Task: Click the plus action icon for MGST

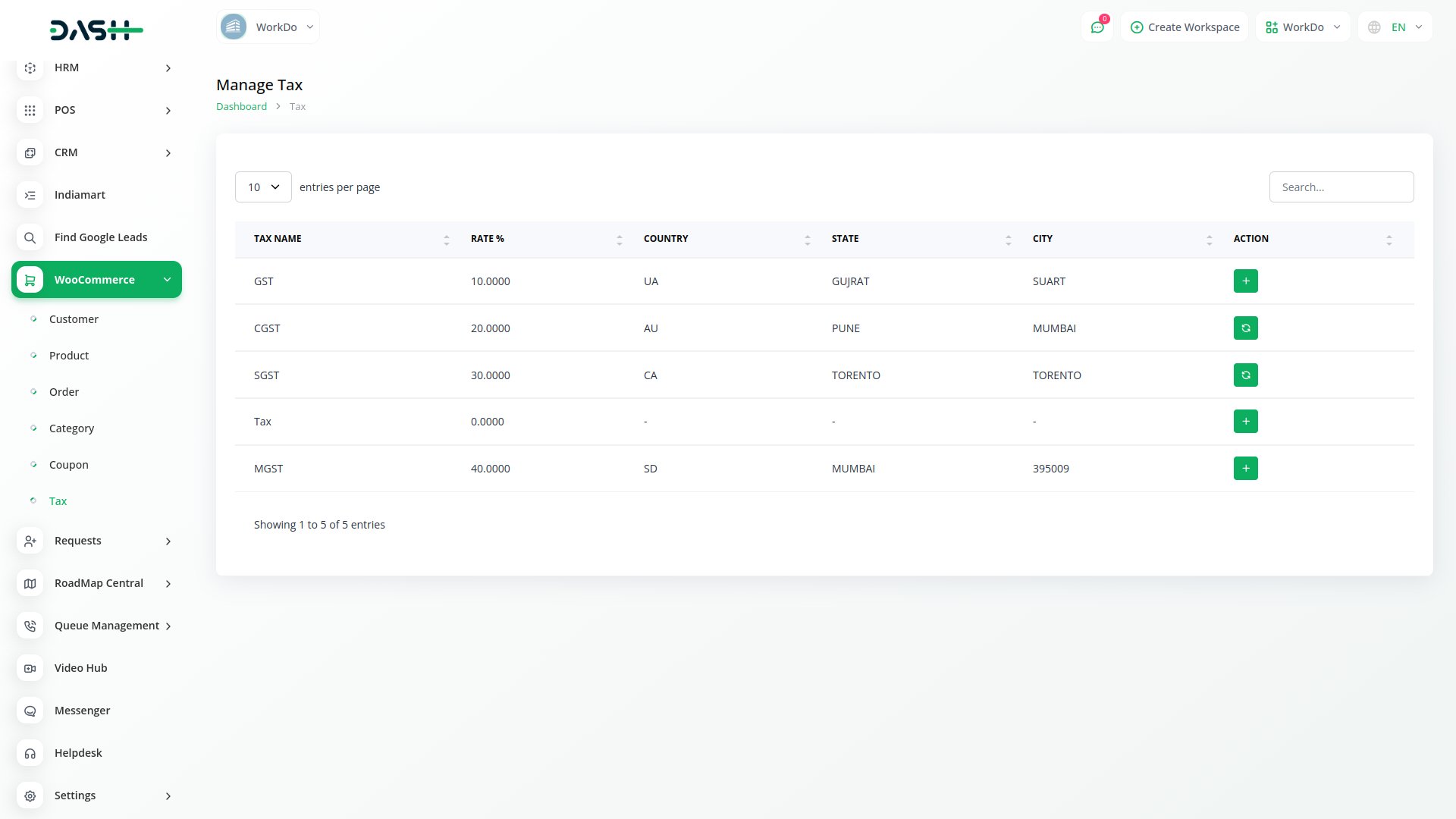Action: pos(1245,469)
